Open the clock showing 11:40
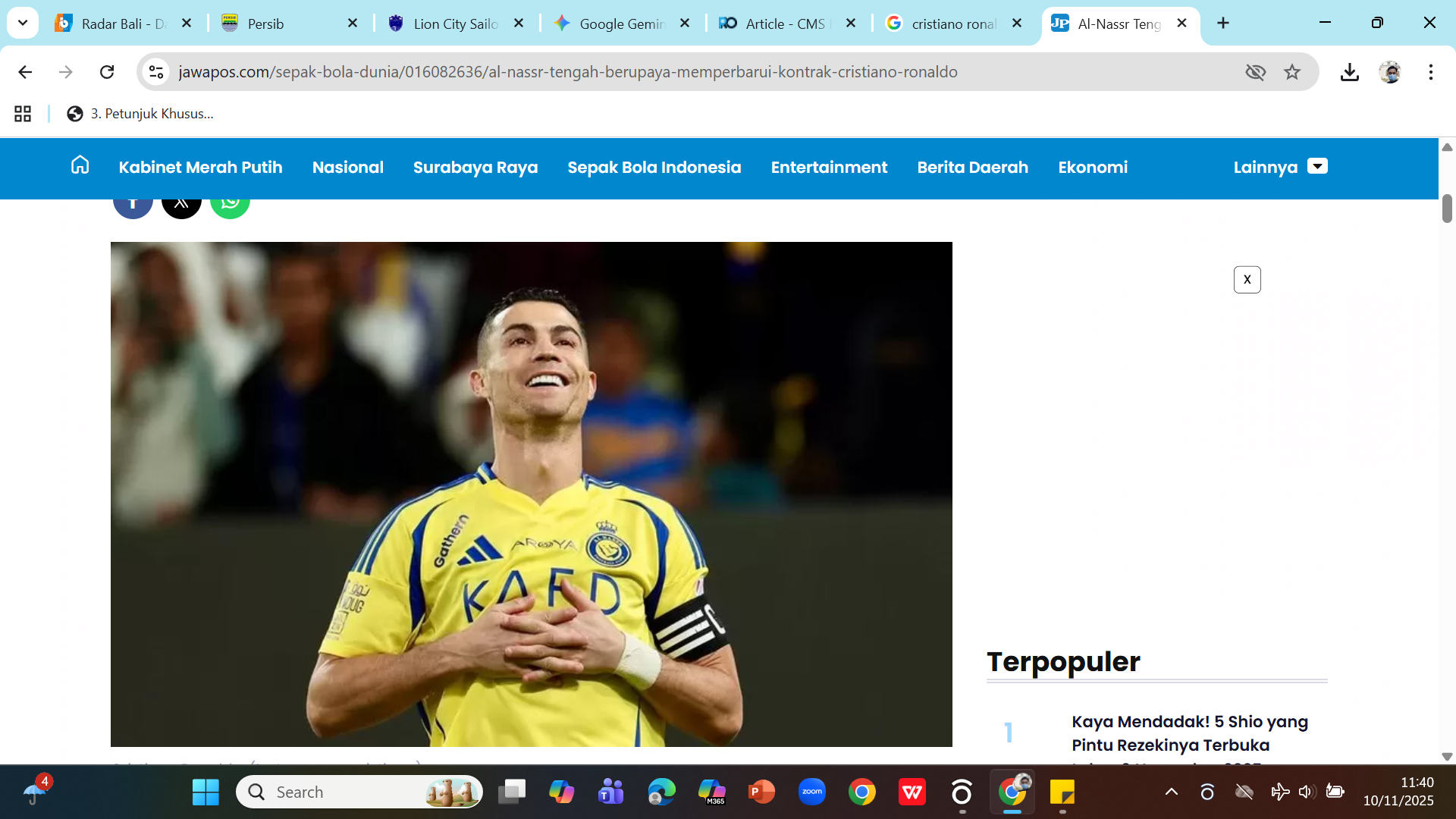1456x819 pixels. (x=1398, y=792)
